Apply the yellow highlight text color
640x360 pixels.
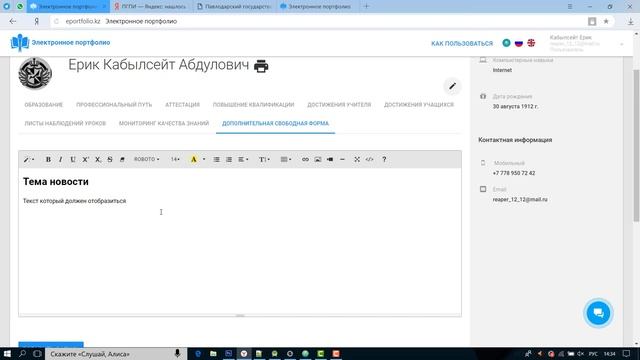pyautogui.click(x=193, y=160)
